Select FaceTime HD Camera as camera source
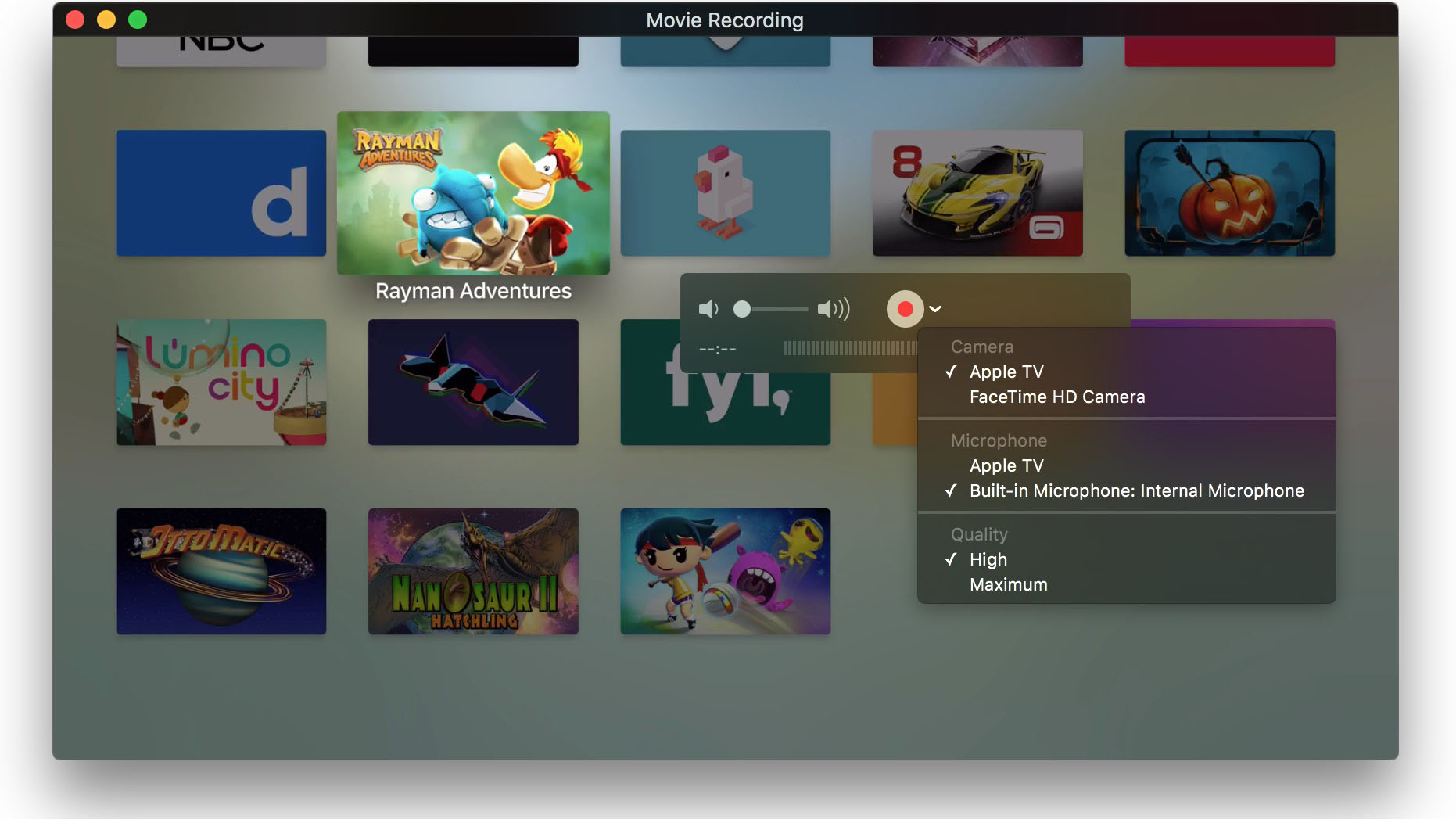 1057,397
